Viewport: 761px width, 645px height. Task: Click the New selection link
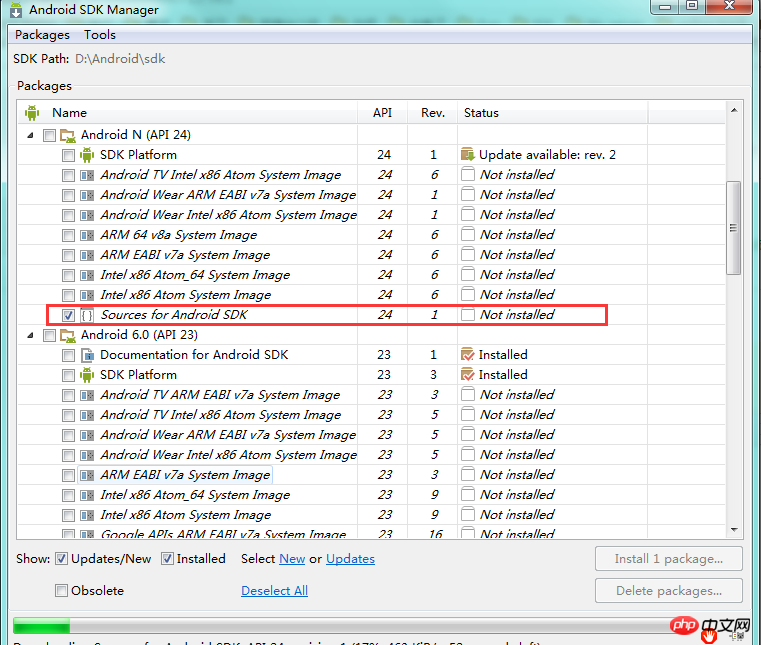pos(292,559)
